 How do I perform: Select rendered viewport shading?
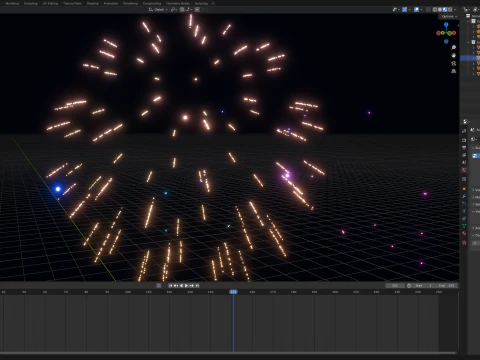tap(450, 9)
